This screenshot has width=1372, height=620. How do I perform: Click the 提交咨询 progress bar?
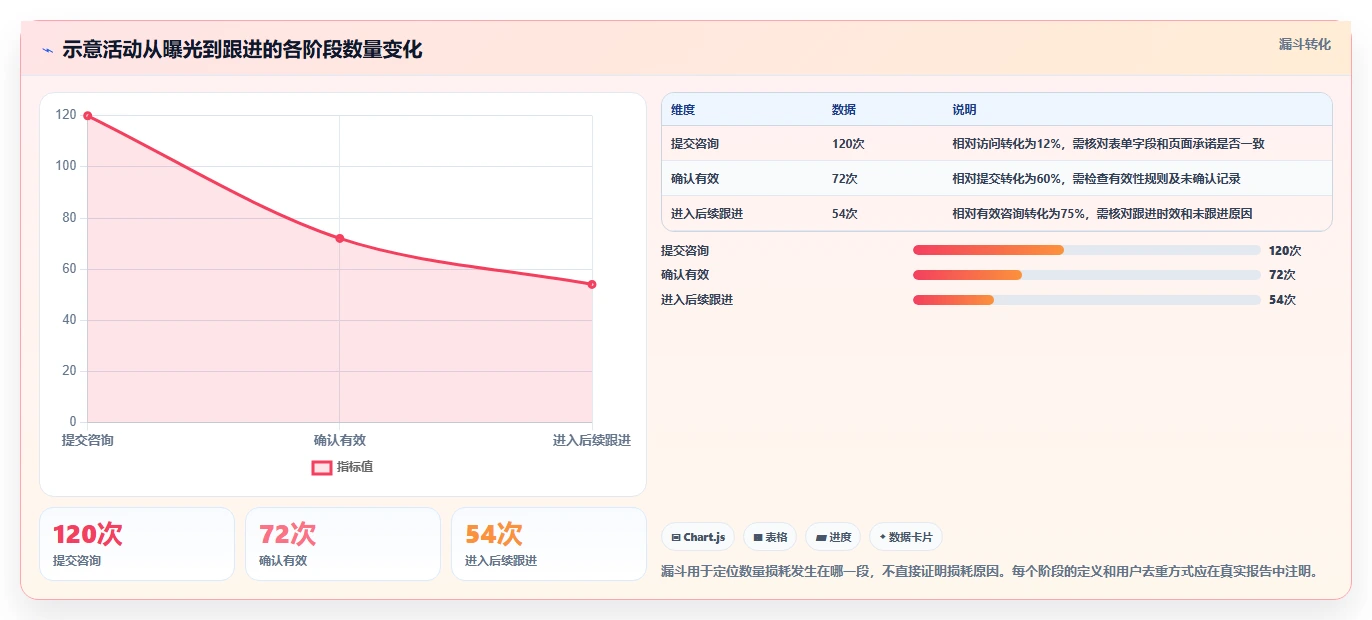point(1087,251)
